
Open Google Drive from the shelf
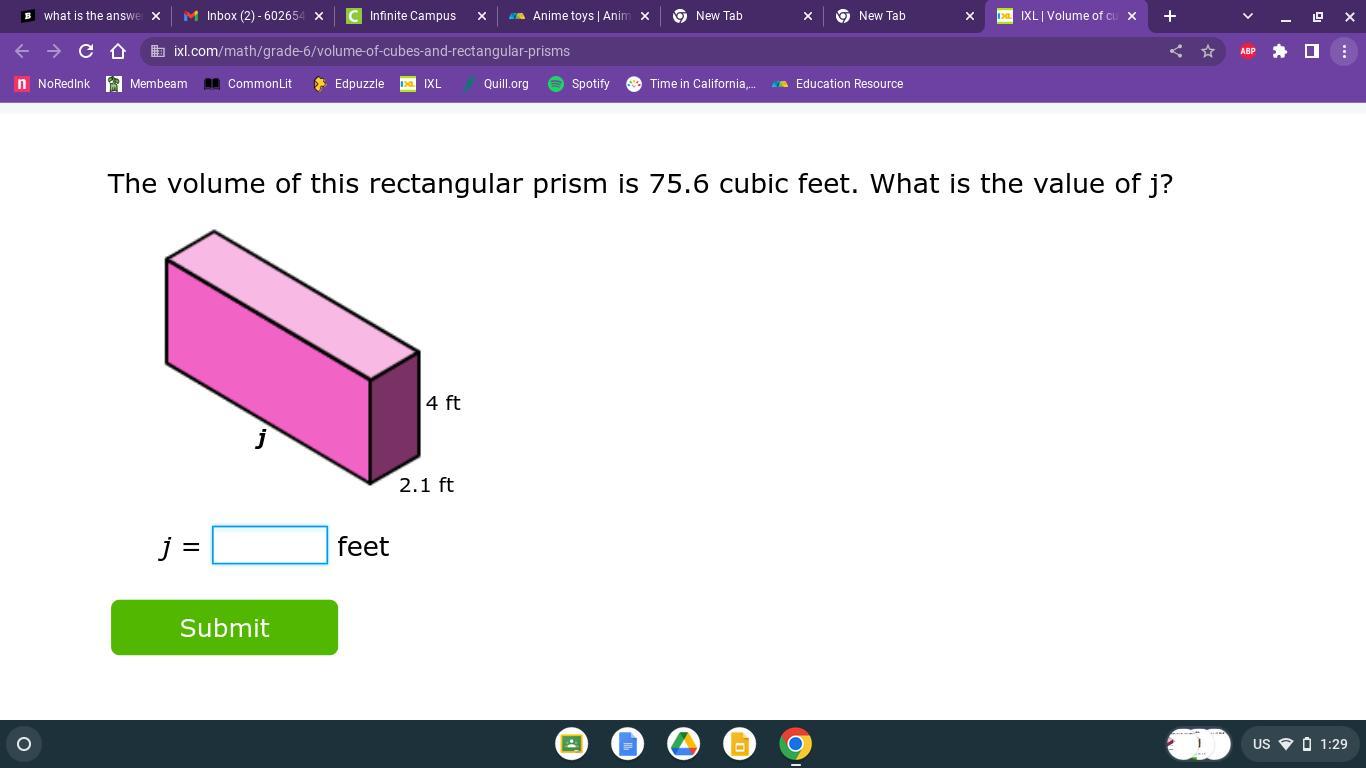coord(684,744)
